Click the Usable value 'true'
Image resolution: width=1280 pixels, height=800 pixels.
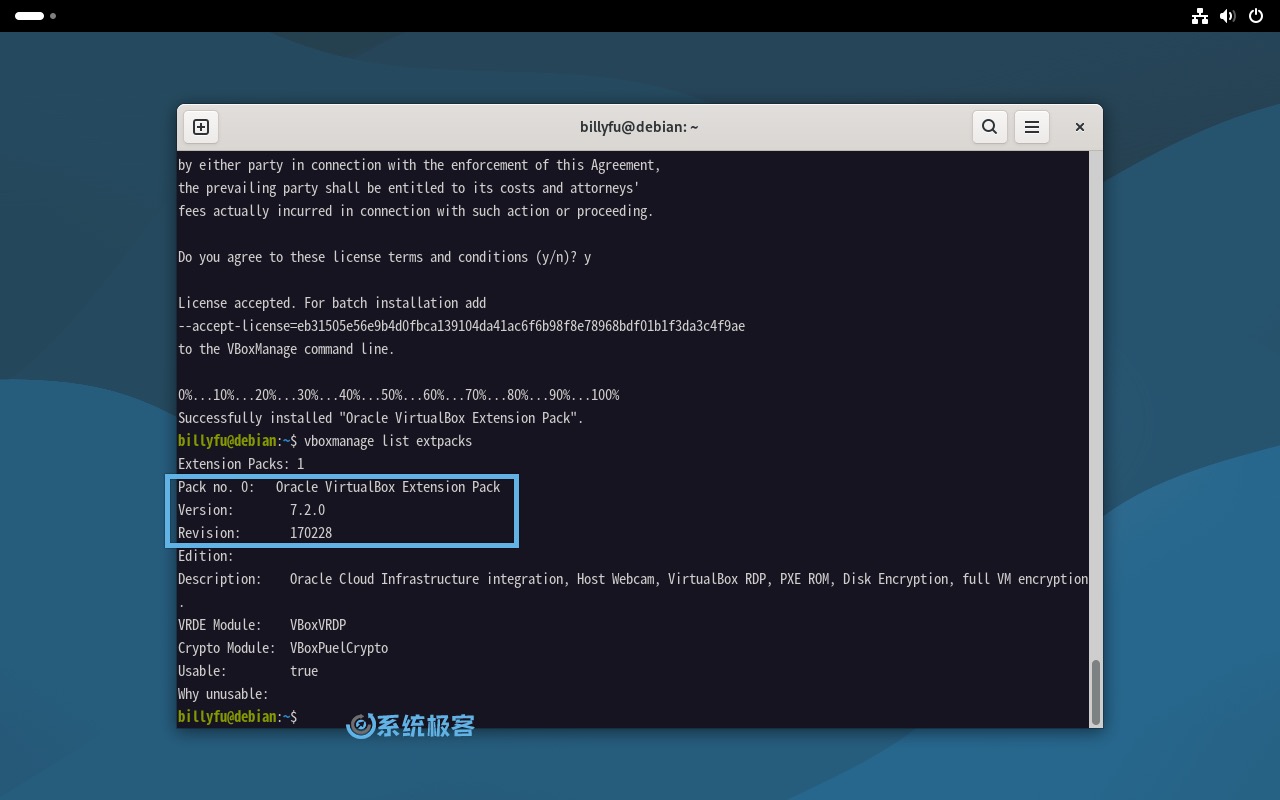pos(304,671)
